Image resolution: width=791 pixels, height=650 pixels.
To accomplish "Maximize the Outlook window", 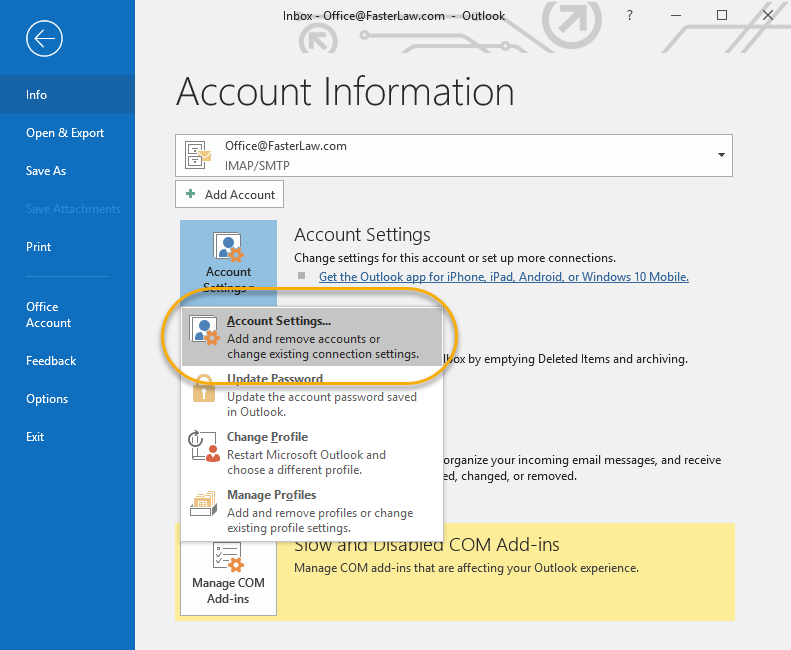I will pos(722,15).
